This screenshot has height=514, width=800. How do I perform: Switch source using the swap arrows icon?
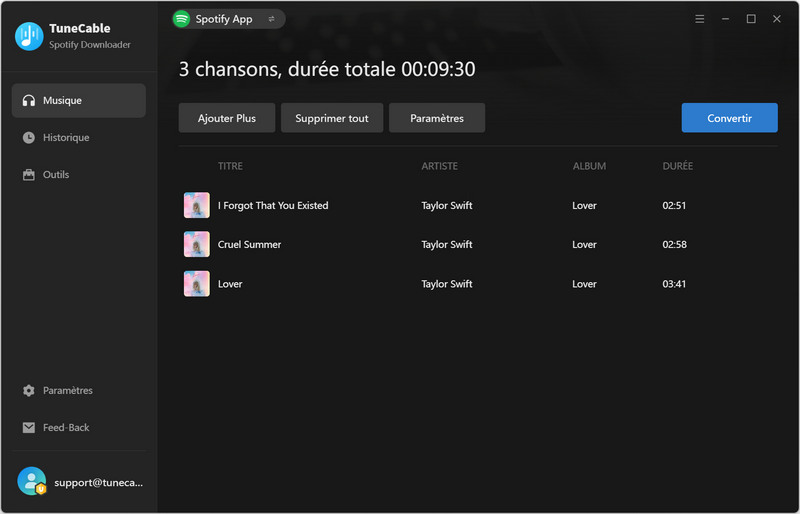271,19
